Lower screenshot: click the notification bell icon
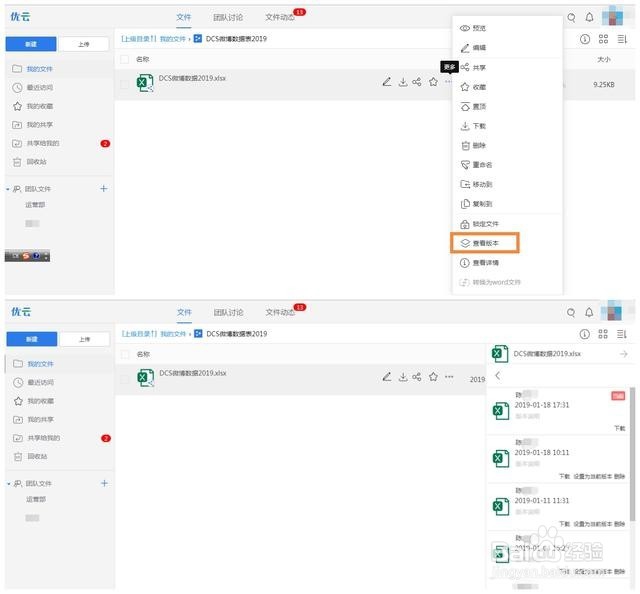 tap(589, 312)
